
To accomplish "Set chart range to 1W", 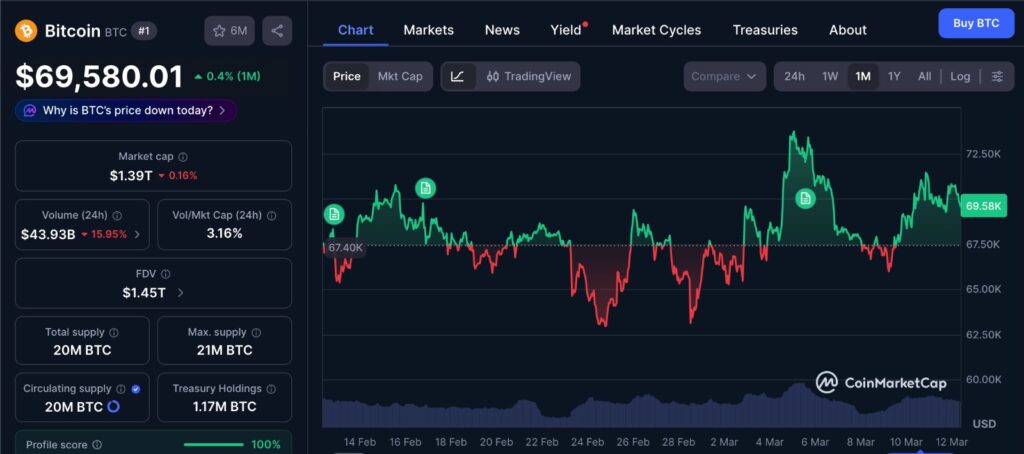I will (x=830, y=76).
